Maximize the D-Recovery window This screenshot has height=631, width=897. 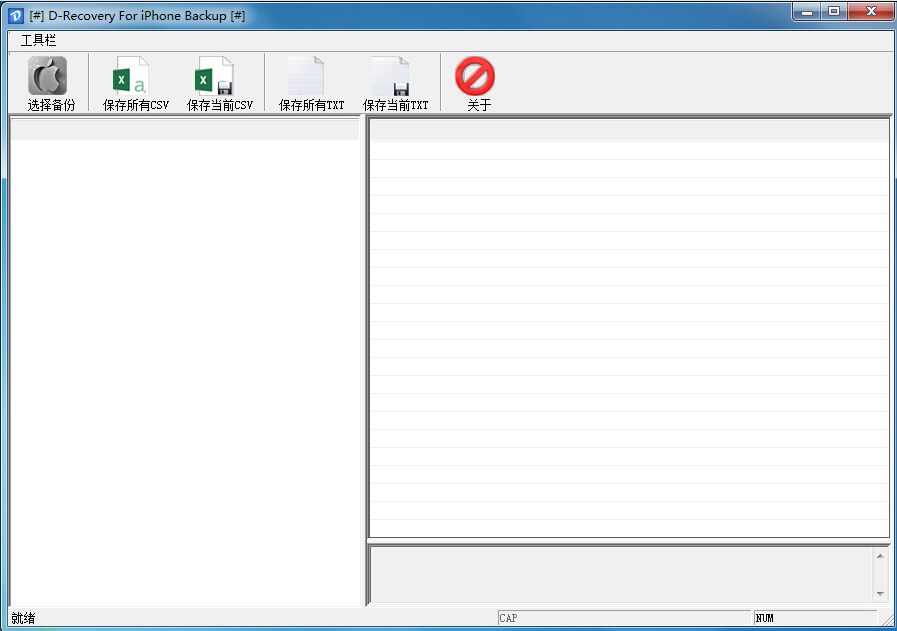coord(834,11)
